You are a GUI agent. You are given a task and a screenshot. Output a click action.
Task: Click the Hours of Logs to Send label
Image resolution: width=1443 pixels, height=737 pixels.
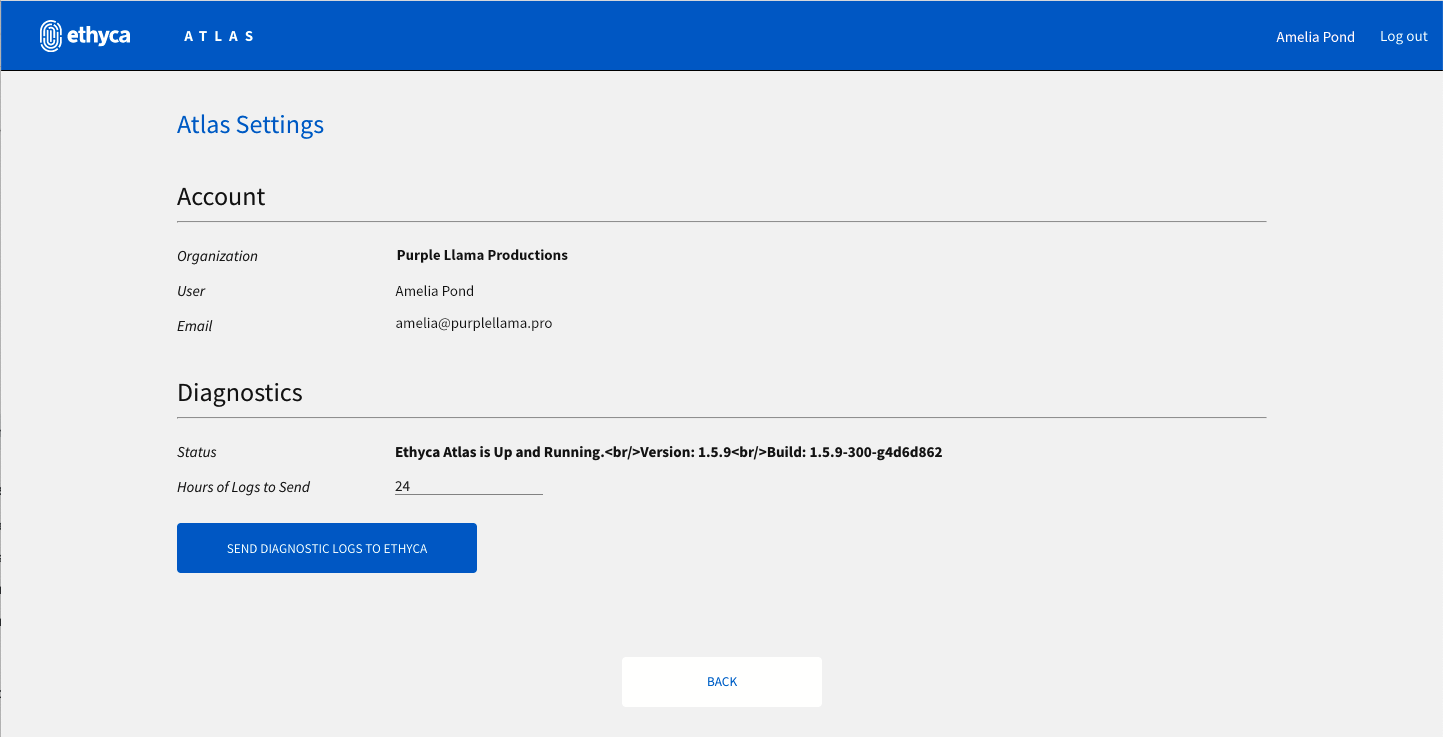[244, 487]
